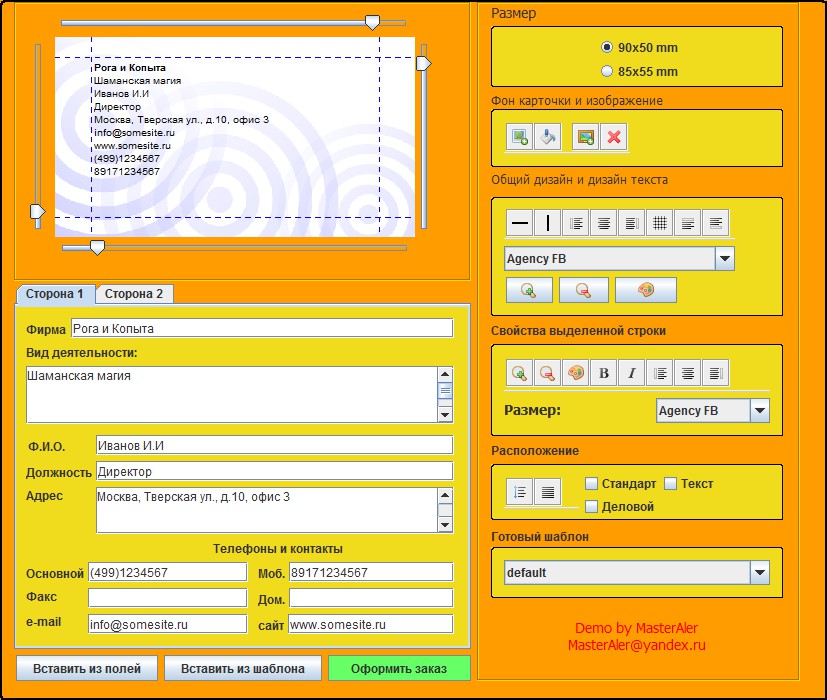Insert a framed picture onto the card
This screenshot has width=827, height=700.
coord(585,137)
